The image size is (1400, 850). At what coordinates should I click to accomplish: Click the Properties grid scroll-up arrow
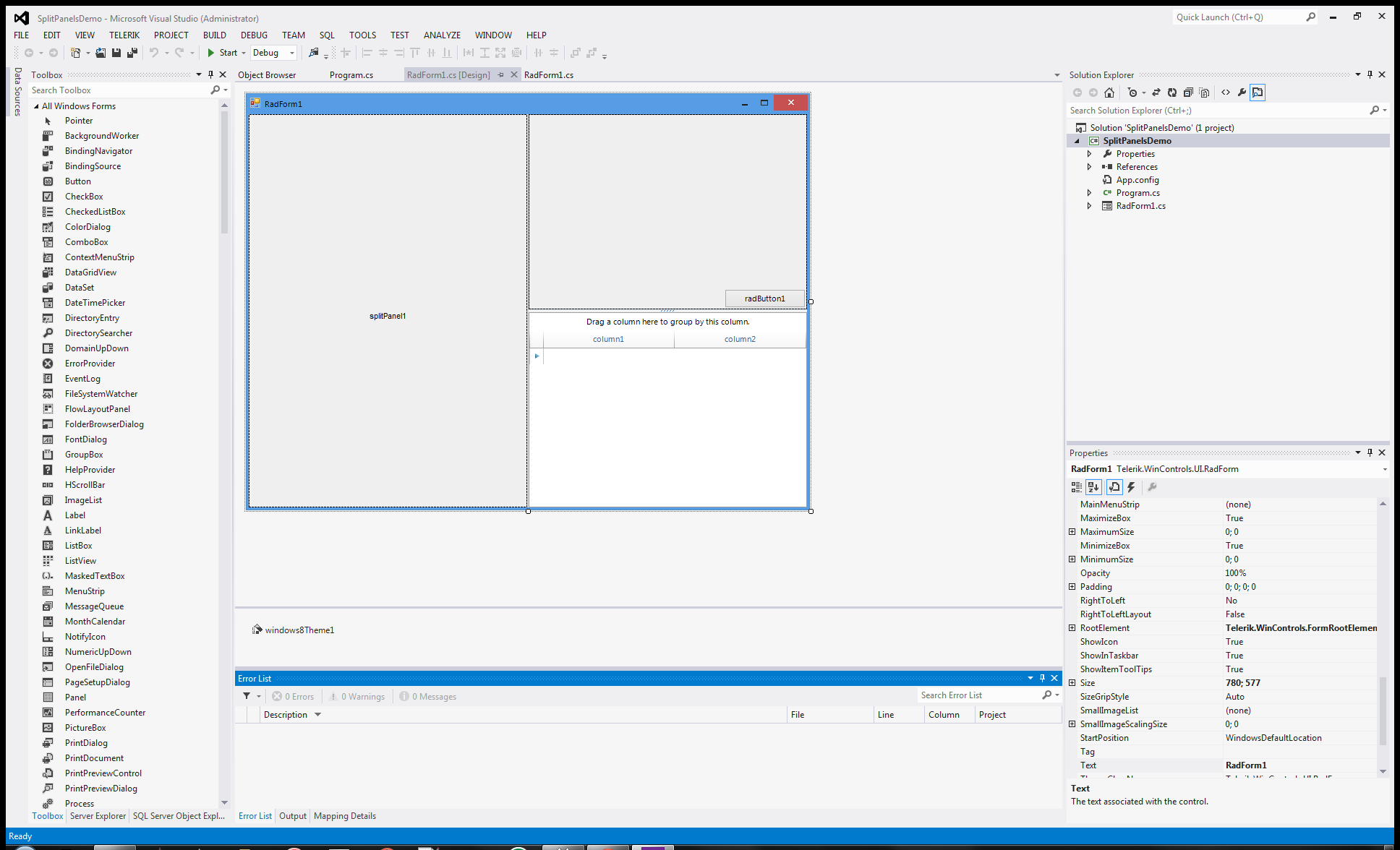pos(1383,504)
